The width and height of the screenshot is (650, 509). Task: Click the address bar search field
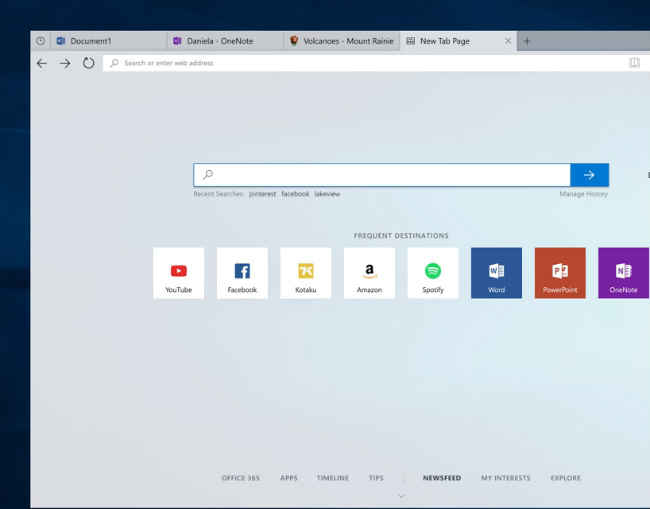coord(365,63)
